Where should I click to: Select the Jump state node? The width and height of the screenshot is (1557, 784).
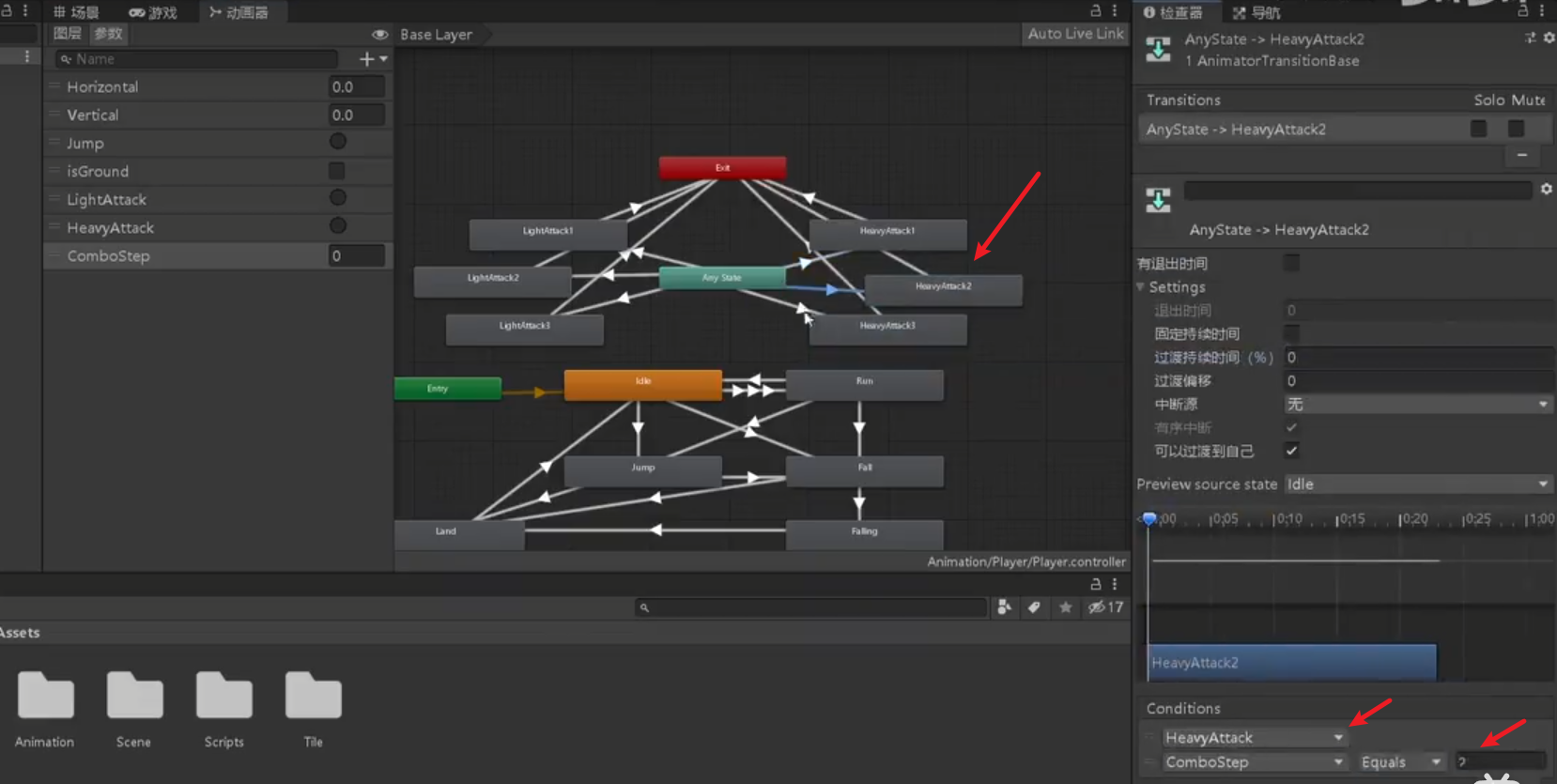pos(643,470)
